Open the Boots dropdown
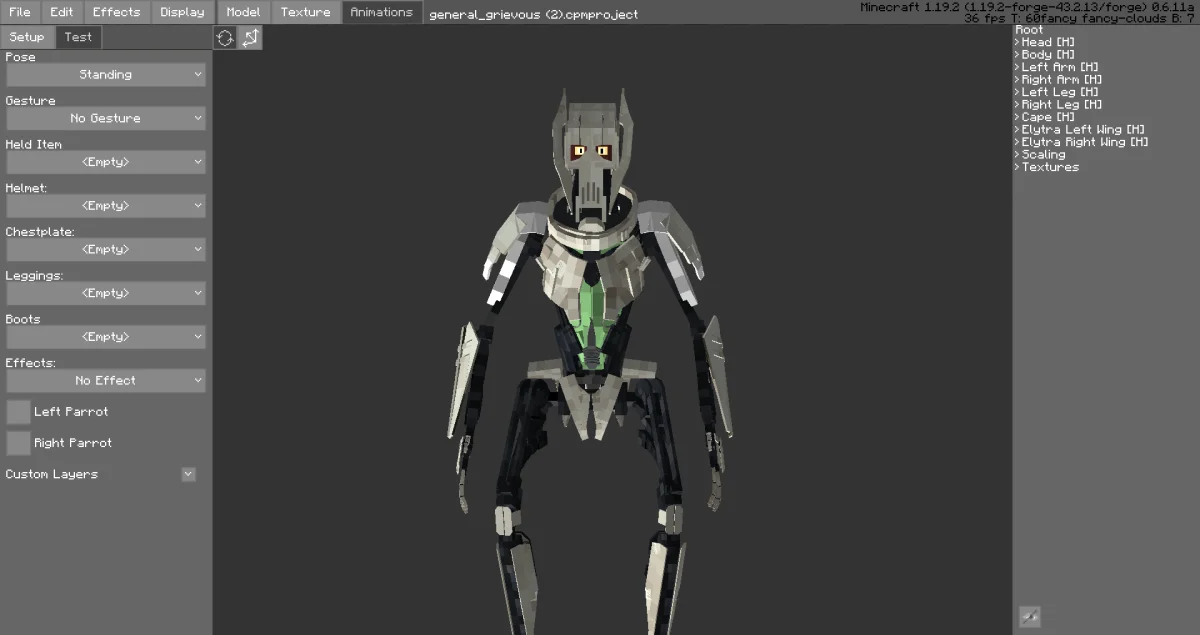The image size is (1200, 635). [106, 337]
